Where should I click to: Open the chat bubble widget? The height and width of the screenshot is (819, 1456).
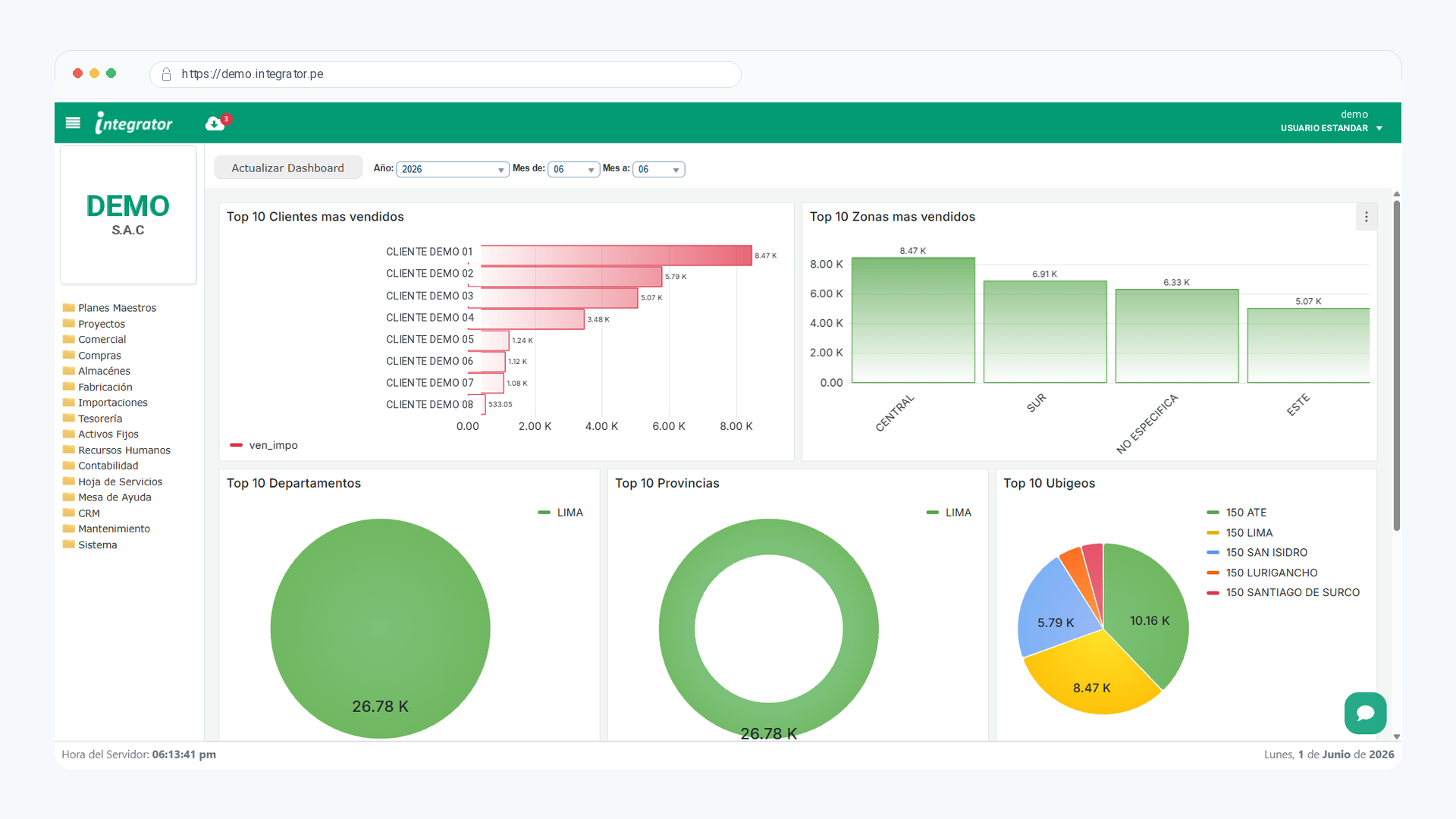point(1365,713)
